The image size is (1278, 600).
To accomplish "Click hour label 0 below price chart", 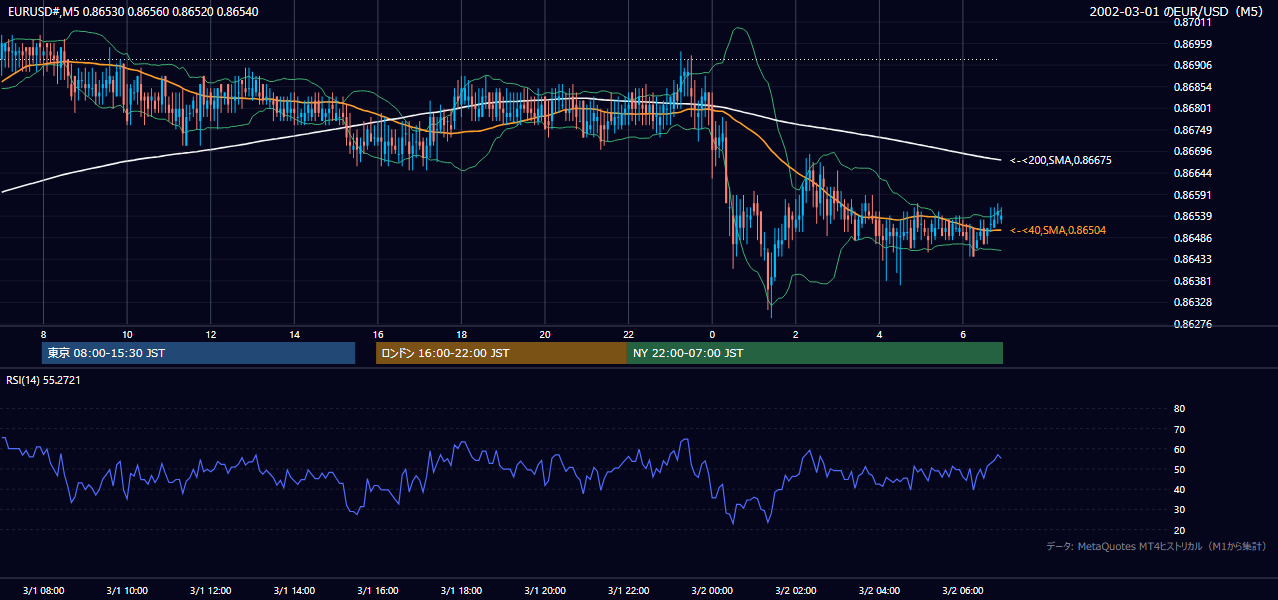I will [x=712, y=334].
